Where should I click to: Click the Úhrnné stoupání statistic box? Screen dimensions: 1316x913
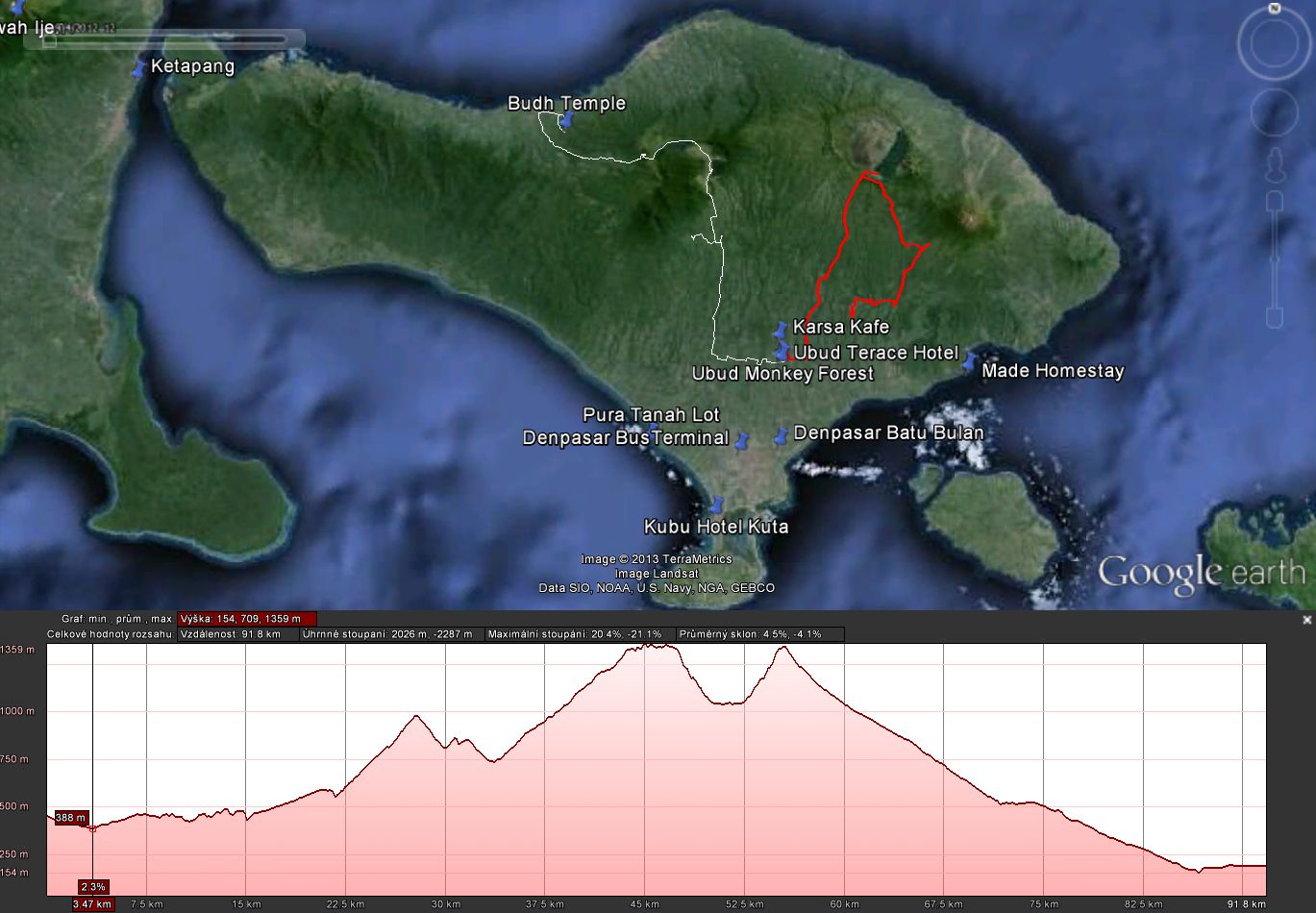391,634
